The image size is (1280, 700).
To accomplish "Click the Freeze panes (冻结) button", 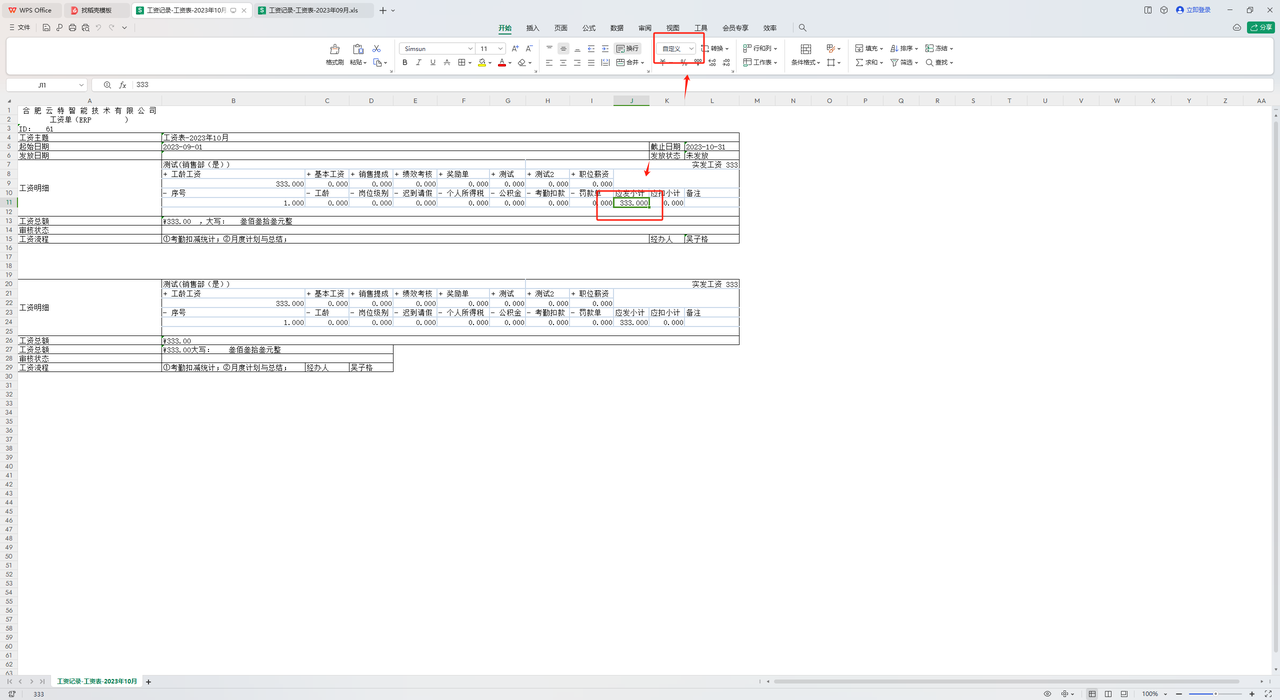I will coord(939,48).
